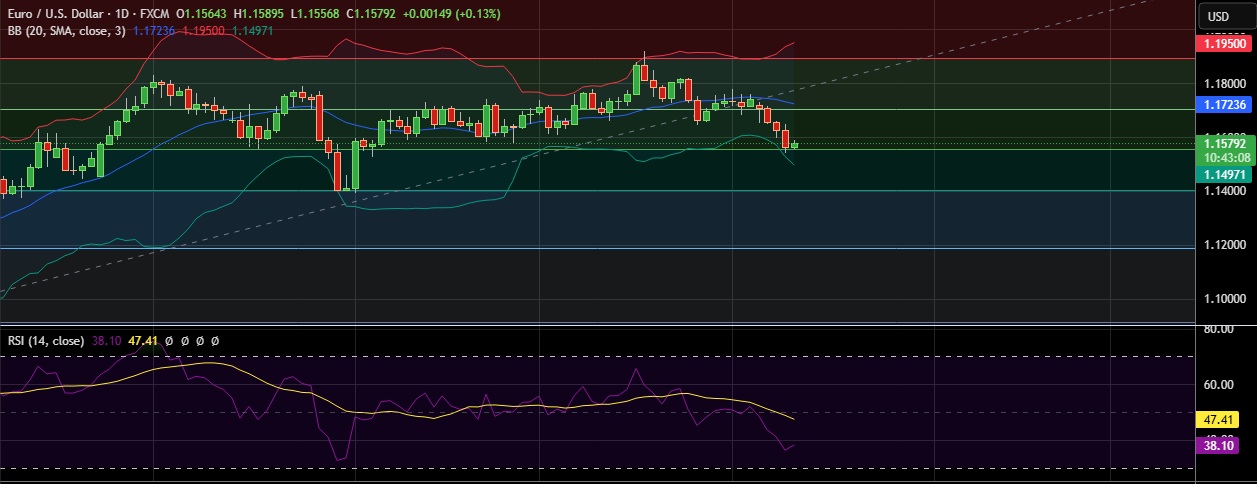Click the purple RSI value 38.10 in legend
This screenshot has width=1257, height=484.
106,341
